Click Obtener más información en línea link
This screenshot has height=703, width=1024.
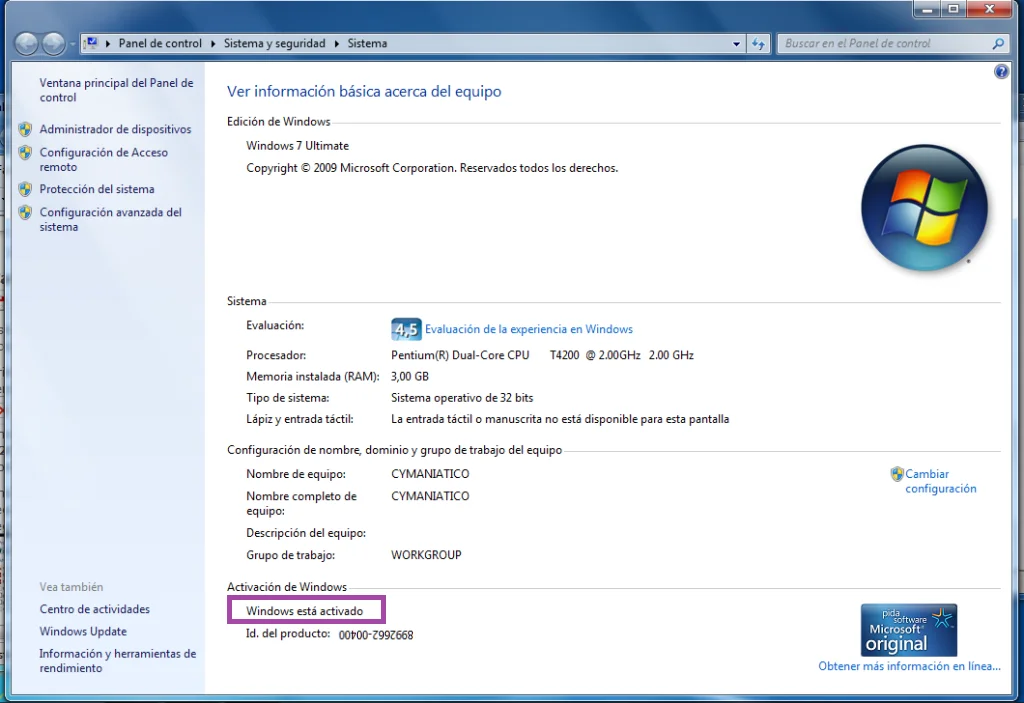(909, 666)
